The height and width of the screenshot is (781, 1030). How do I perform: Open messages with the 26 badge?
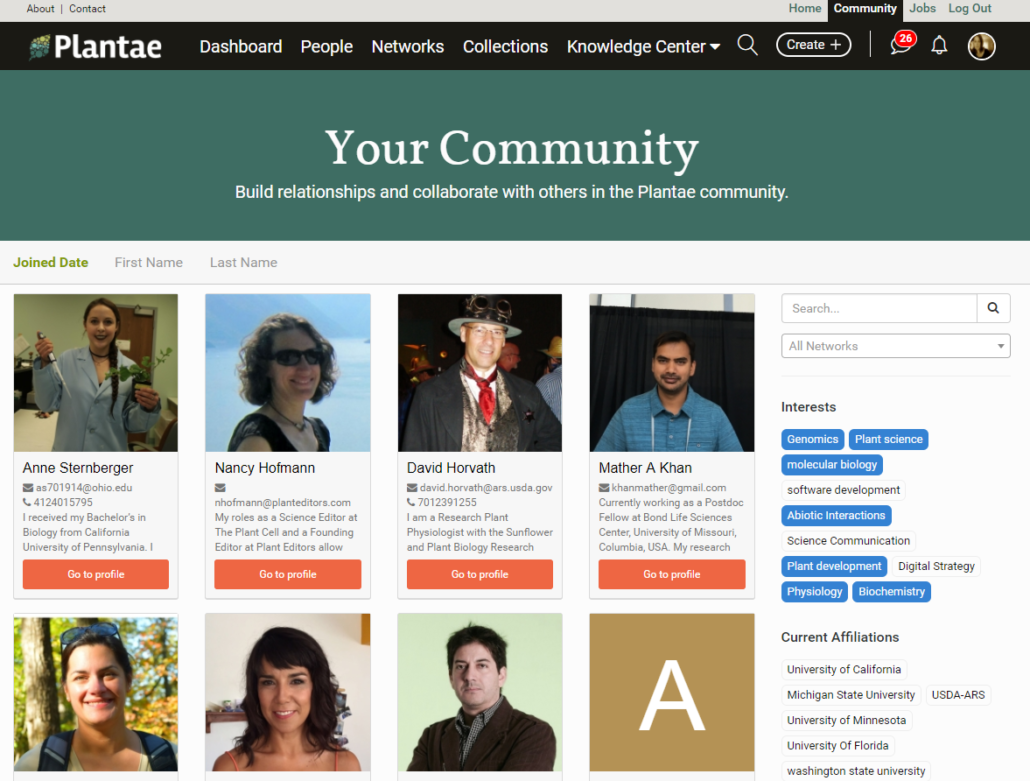903,44
